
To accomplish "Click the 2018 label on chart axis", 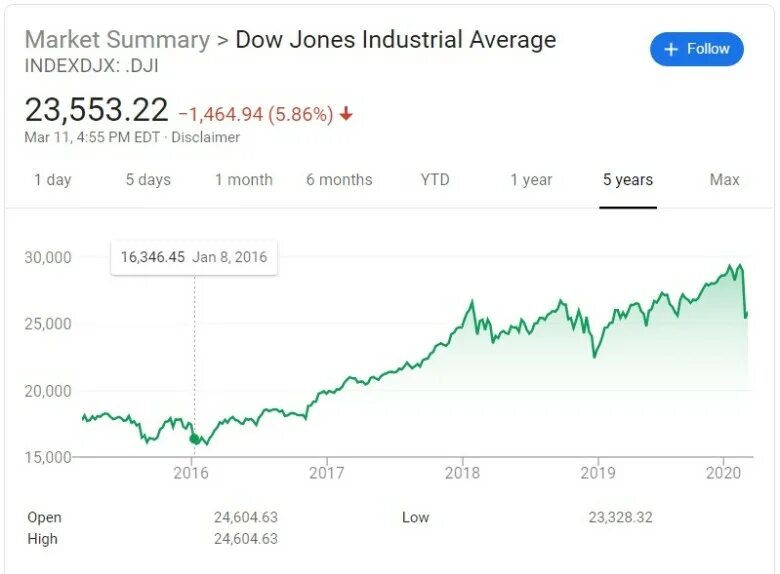I will point(462,472).
